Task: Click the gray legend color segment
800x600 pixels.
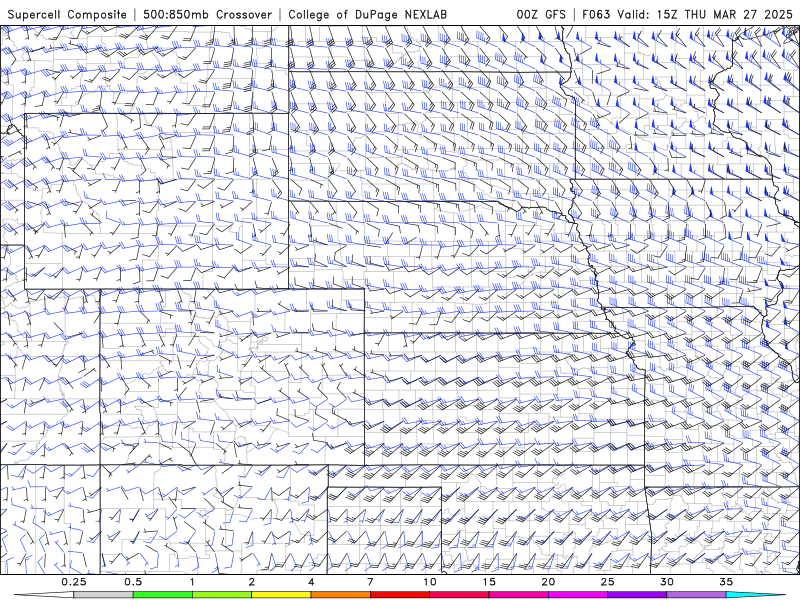Action: click(103, 595)
